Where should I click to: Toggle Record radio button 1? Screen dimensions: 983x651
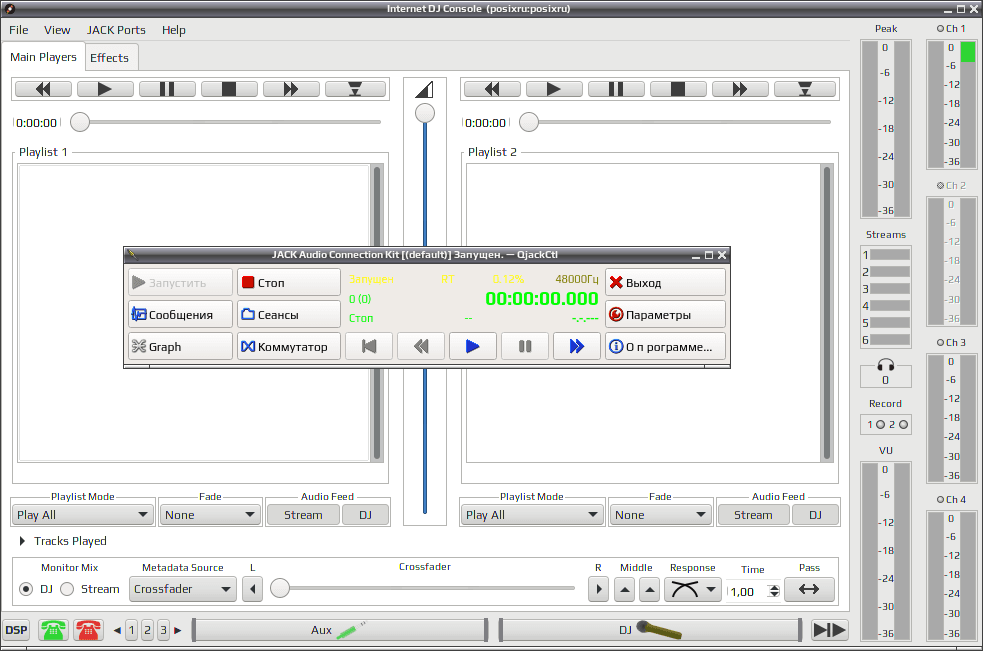tap(880, 425)
